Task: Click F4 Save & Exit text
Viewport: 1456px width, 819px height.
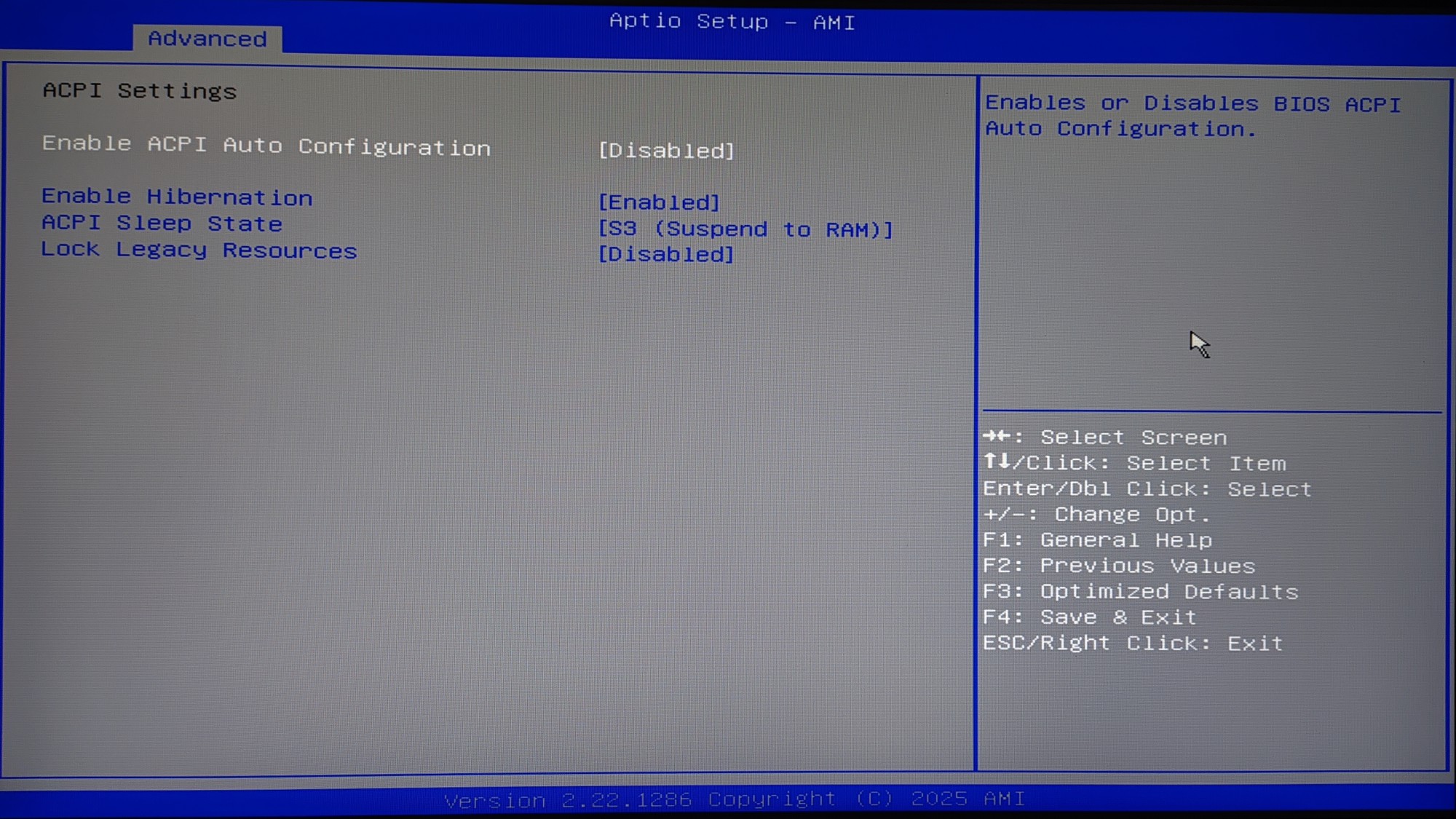Action: click(x=1089, y=617)
